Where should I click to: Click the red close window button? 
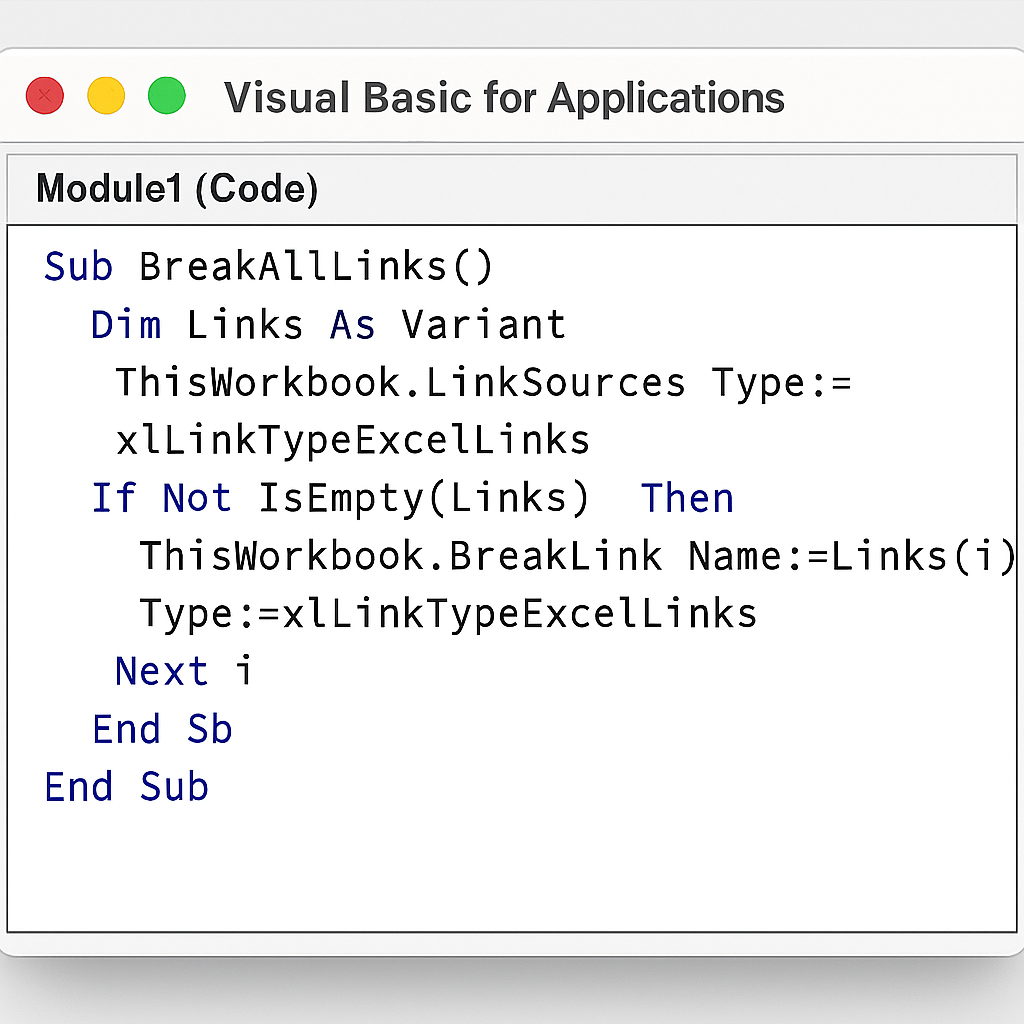[45, 97]
